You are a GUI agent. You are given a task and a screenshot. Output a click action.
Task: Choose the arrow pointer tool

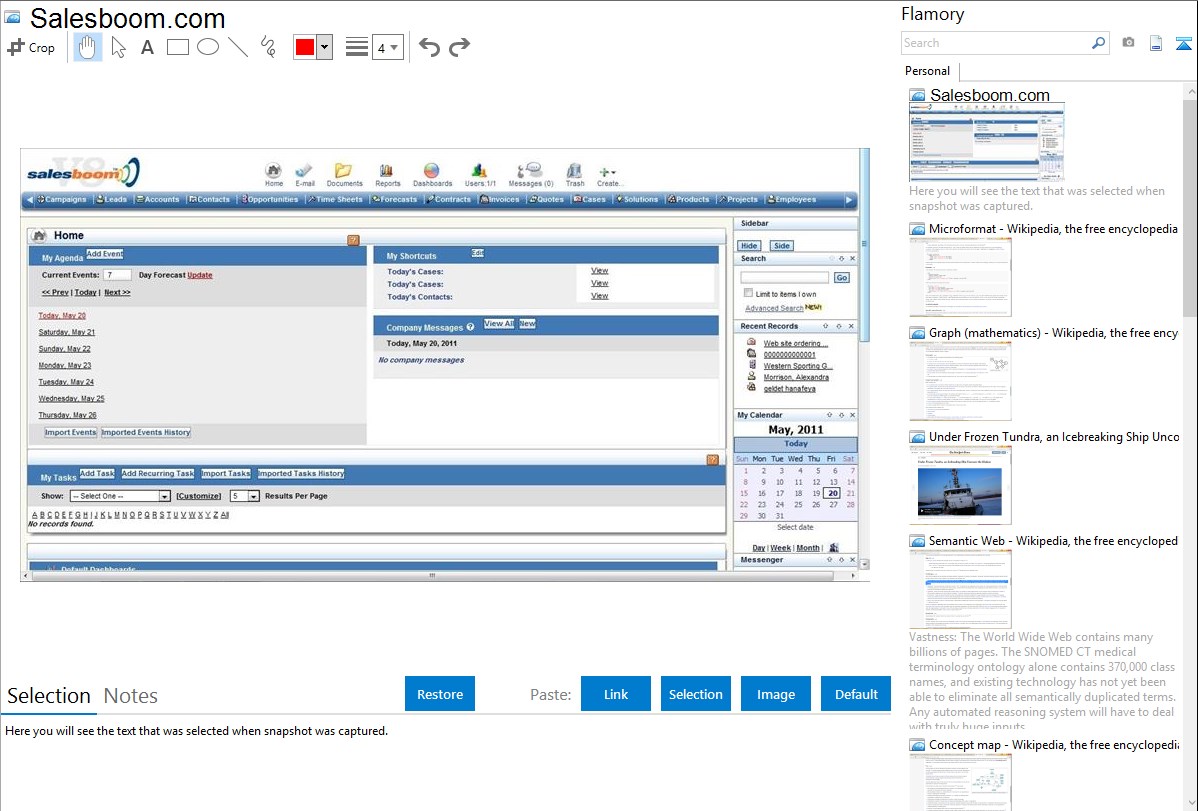coord(118,47)
